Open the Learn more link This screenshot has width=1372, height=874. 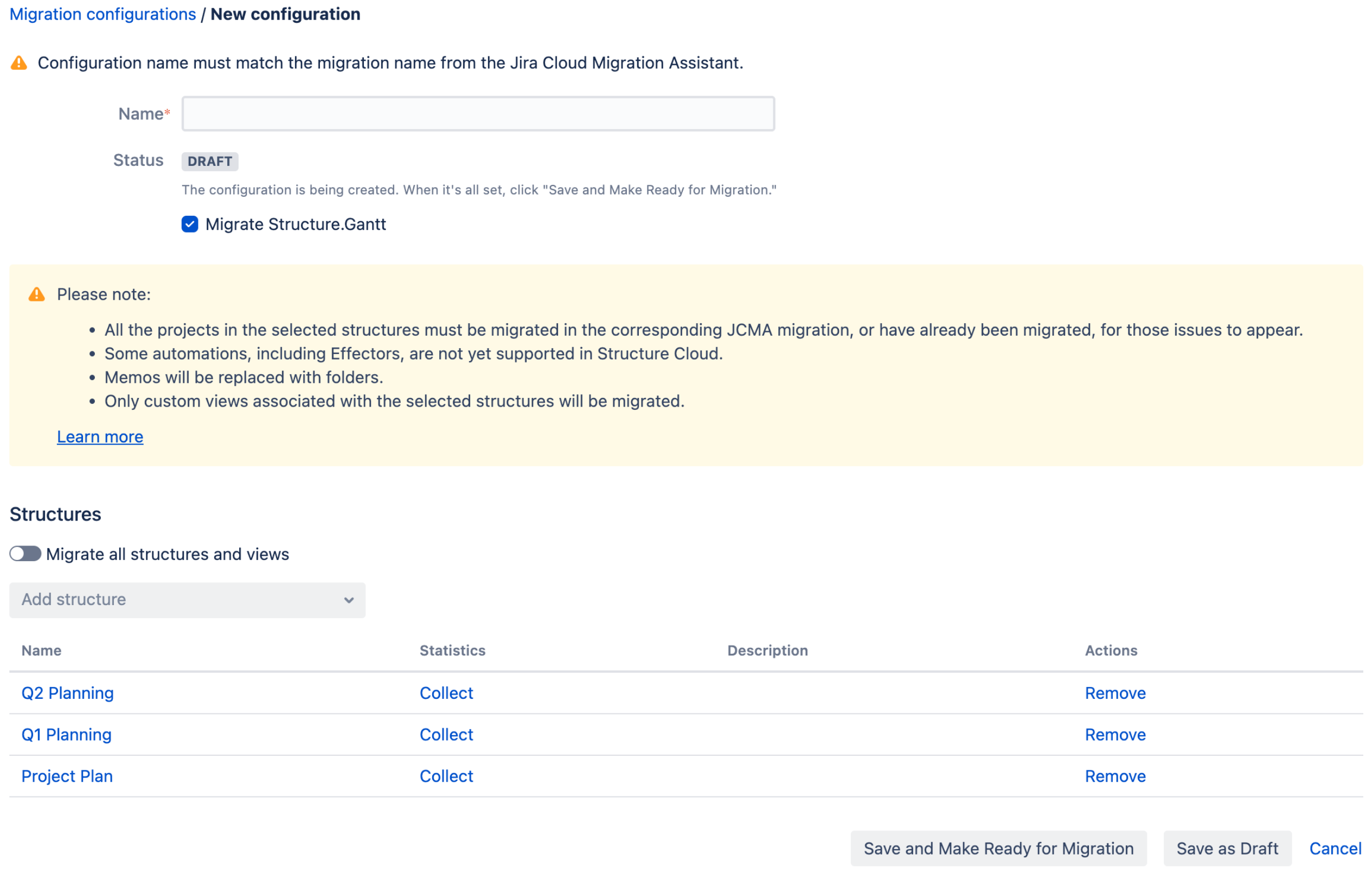pyautogui.click(x=100, y=436)
